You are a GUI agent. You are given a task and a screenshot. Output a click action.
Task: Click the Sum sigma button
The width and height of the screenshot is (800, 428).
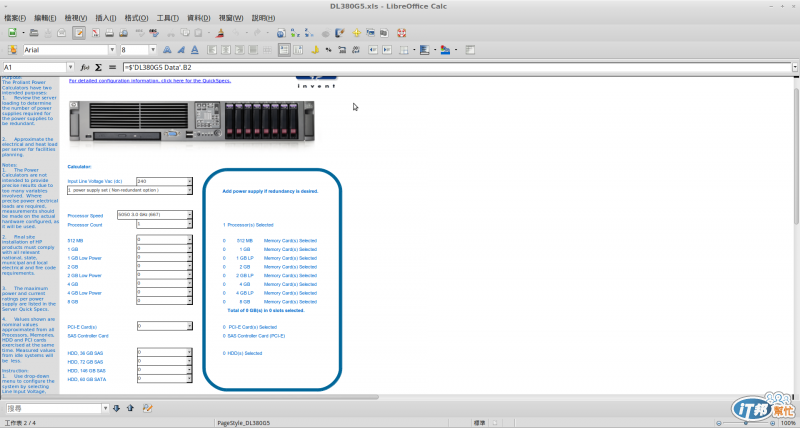[x=98, y=67]
